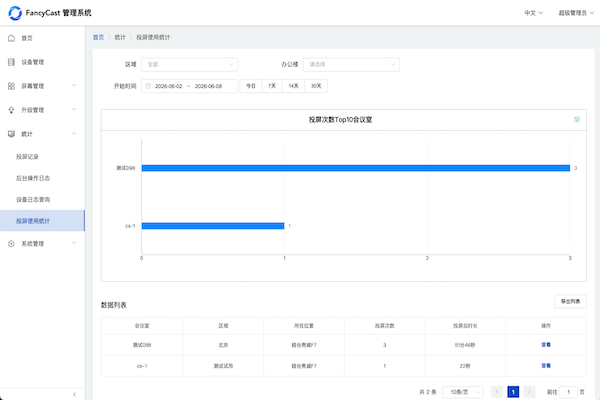The image size is (600, 400).
Task: Expand the 屏幕管理 submenu chevron
Action: (x=74, y=85)
